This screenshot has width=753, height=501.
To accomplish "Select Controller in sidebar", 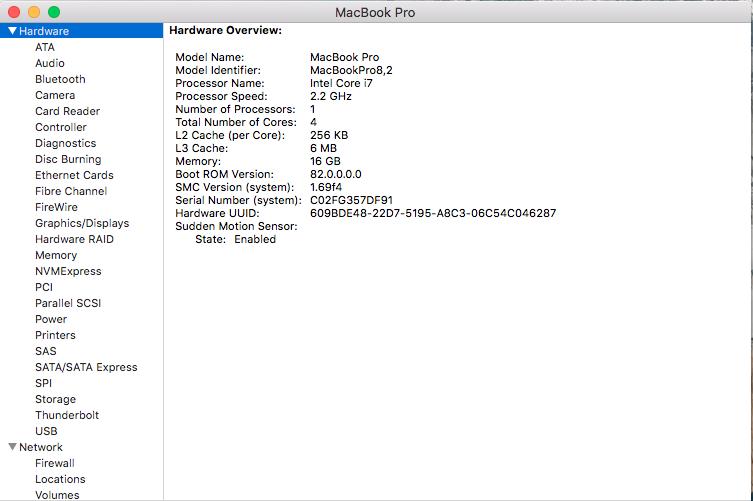I will (61, 127).
